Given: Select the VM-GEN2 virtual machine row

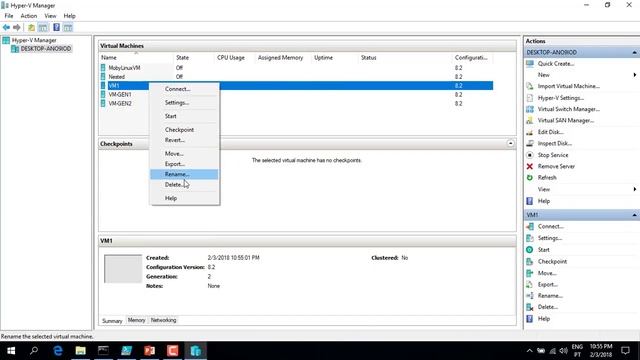Looking at the screenshot, I should coord(297,104).
